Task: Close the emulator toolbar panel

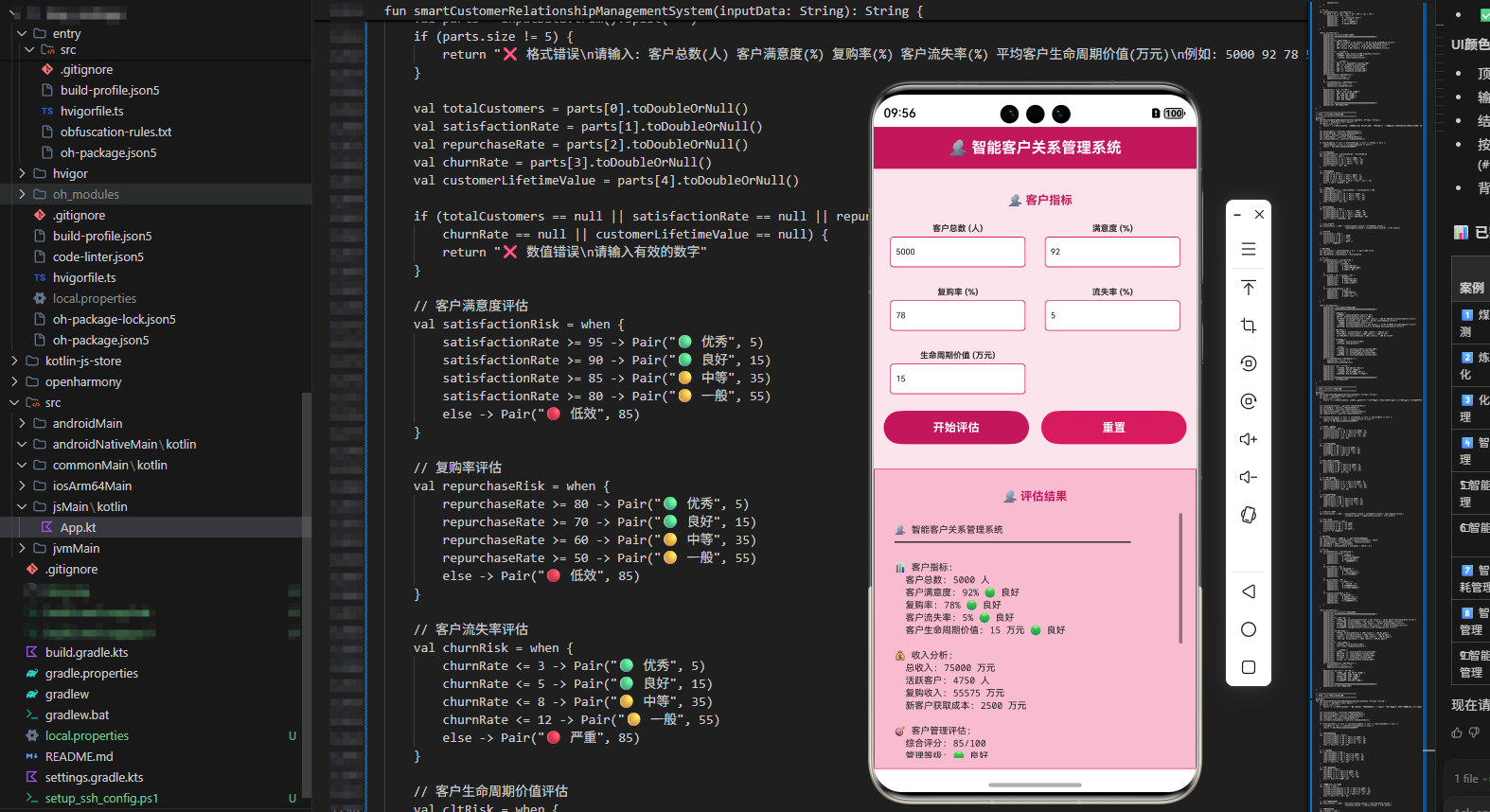Action: click(1260, 215)
